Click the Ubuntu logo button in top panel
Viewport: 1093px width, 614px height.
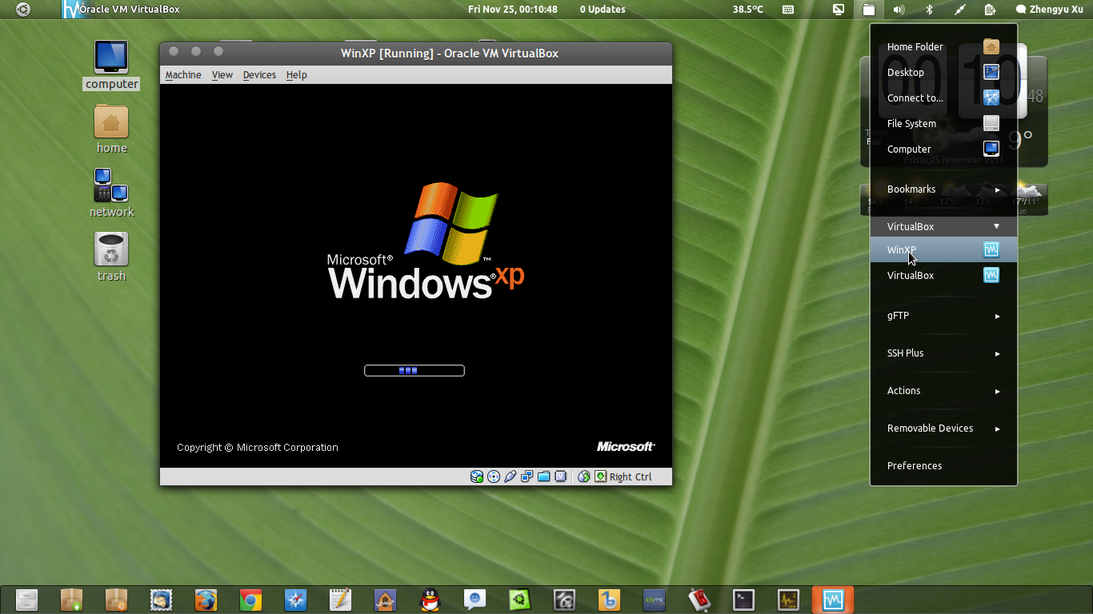pyautogui.click(x=23, y=9)
